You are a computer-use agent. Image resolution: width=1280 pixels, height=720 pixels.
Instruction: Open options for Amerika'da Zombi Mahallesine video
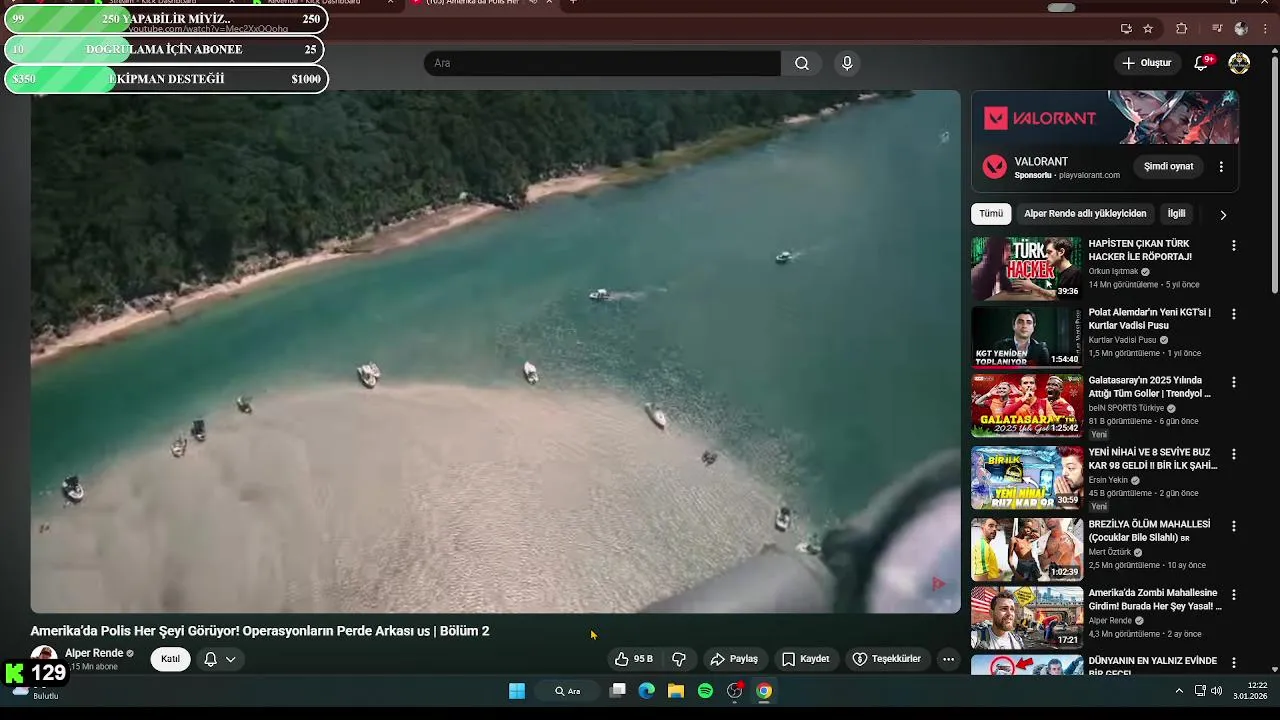pyautogui.click(x=1233, y=595)
